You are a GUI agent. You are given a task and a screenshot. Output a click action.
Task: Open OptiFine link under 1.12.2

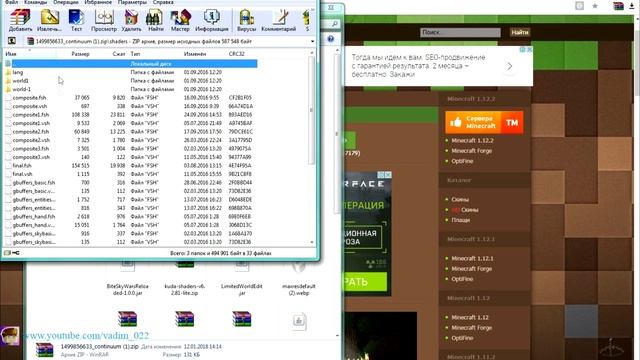click(462, 161)
